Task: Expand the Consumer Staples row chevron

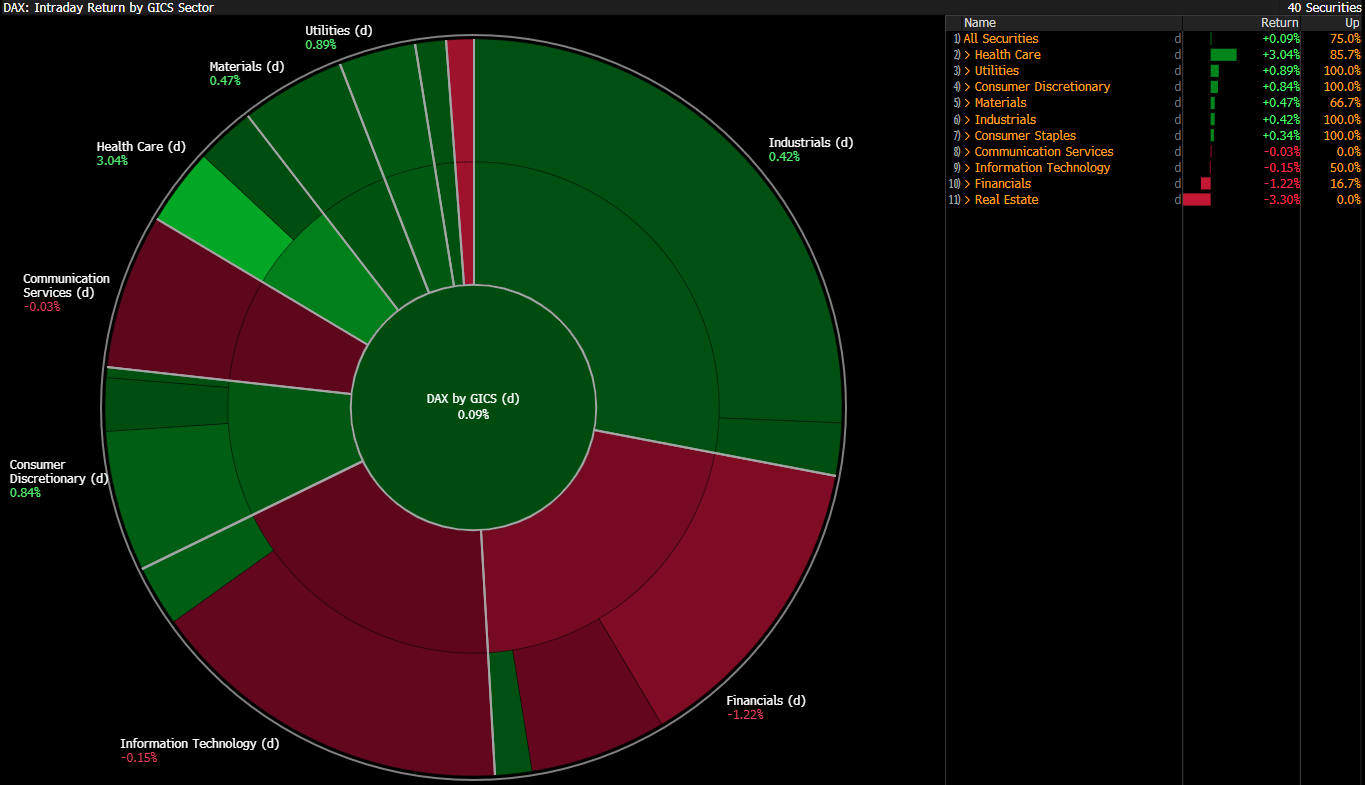Action: [967, 136]
